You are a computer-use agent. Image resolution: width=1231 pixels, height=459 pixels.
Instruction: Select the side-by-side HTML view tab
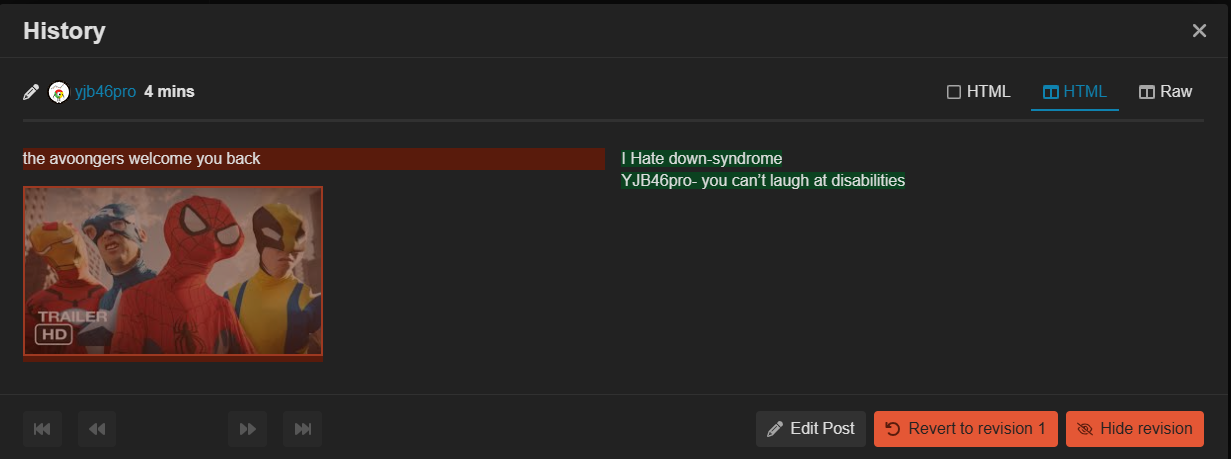click(x=1075, y=92)
